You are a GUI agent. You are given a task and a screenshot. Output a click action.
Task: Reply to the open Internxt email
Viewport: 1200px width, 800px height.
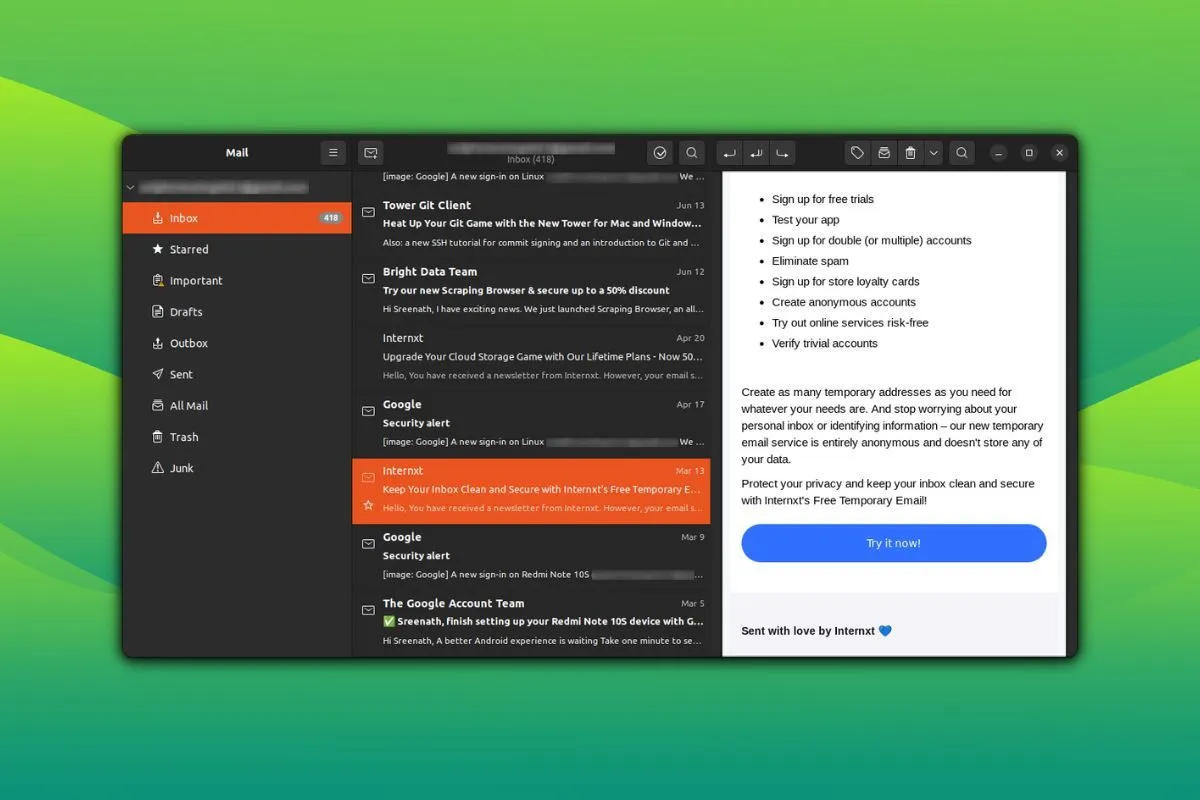[729, 152]
